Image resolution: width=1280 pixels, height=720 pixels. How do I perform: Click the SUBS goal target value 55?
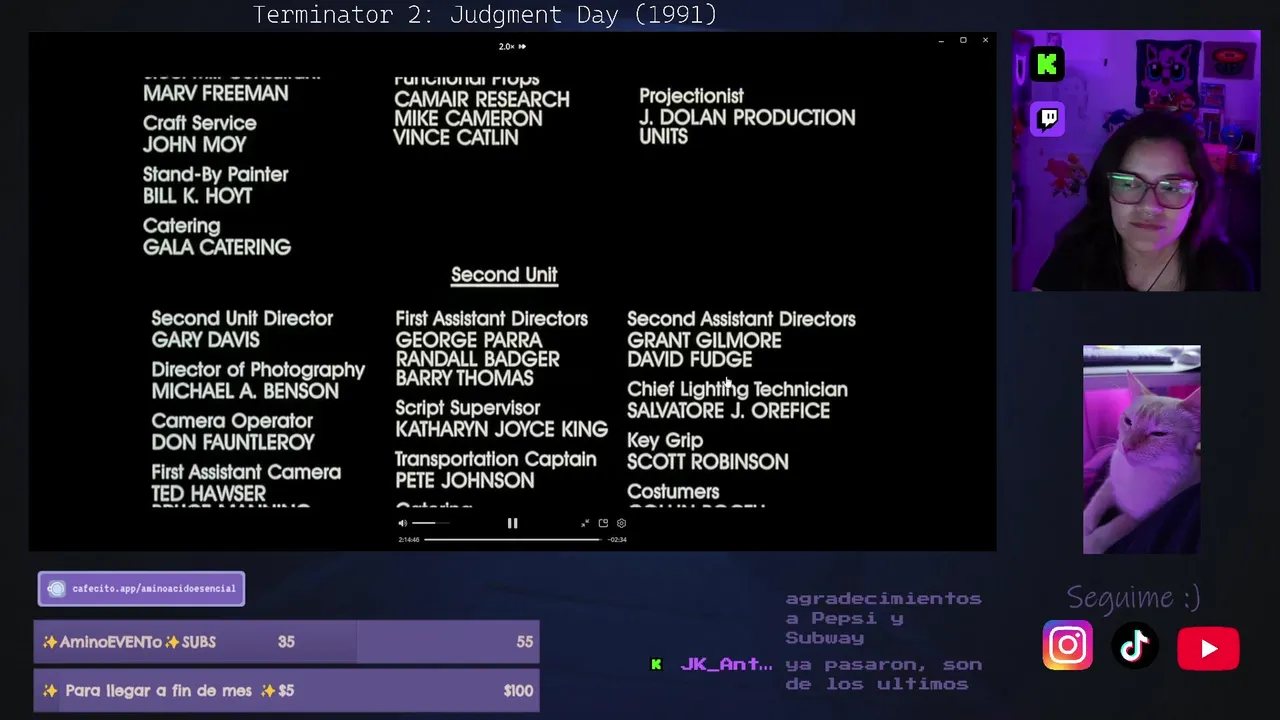[x=524, y=642]
